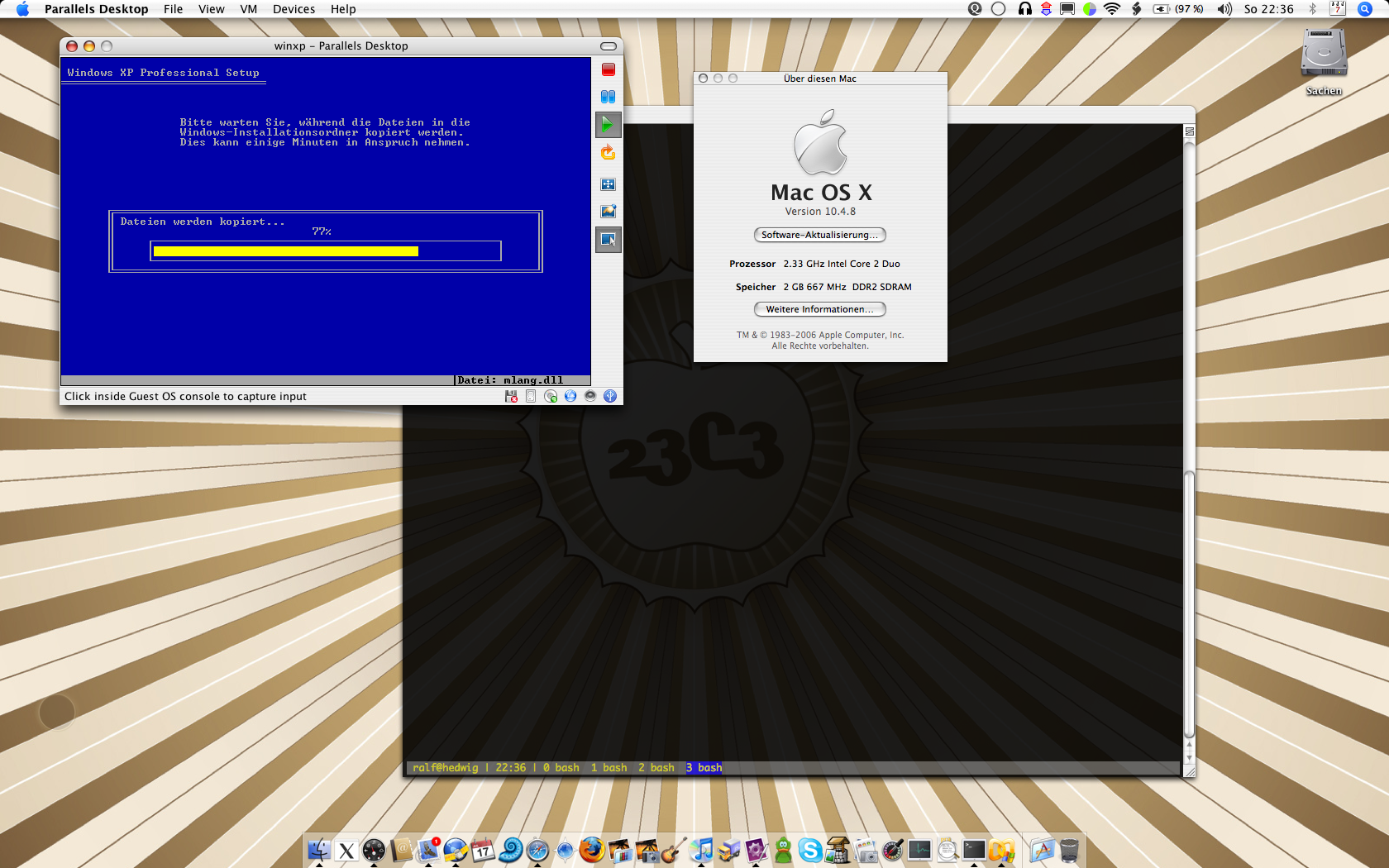
Task: Click the green play VM button
Action: point(609,125)
